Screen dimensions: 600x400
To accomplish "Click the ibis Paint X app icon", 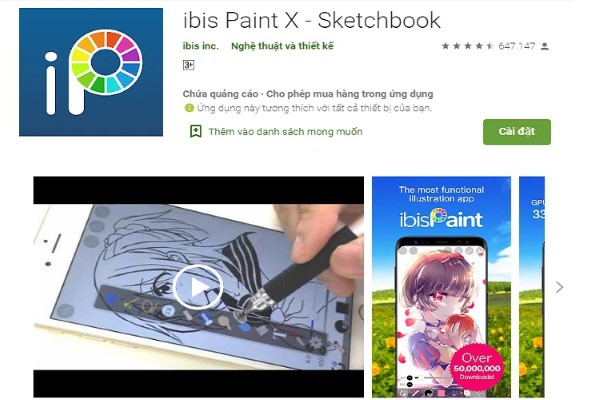I will [91, 72].
